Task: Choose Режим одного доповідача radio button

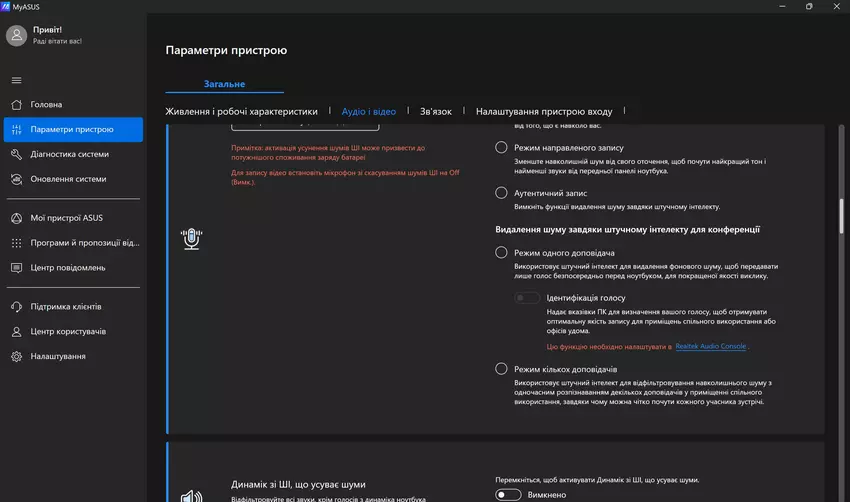Action: (x=502, y=253)
